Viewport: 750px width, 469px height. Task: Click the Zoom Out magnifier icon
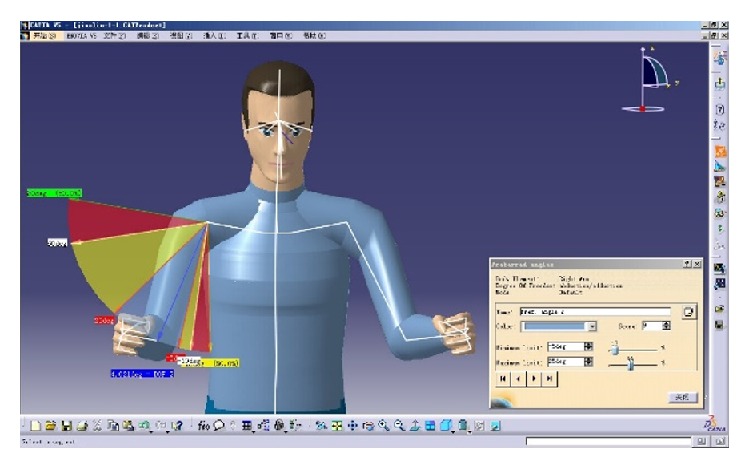click(399, 425)
